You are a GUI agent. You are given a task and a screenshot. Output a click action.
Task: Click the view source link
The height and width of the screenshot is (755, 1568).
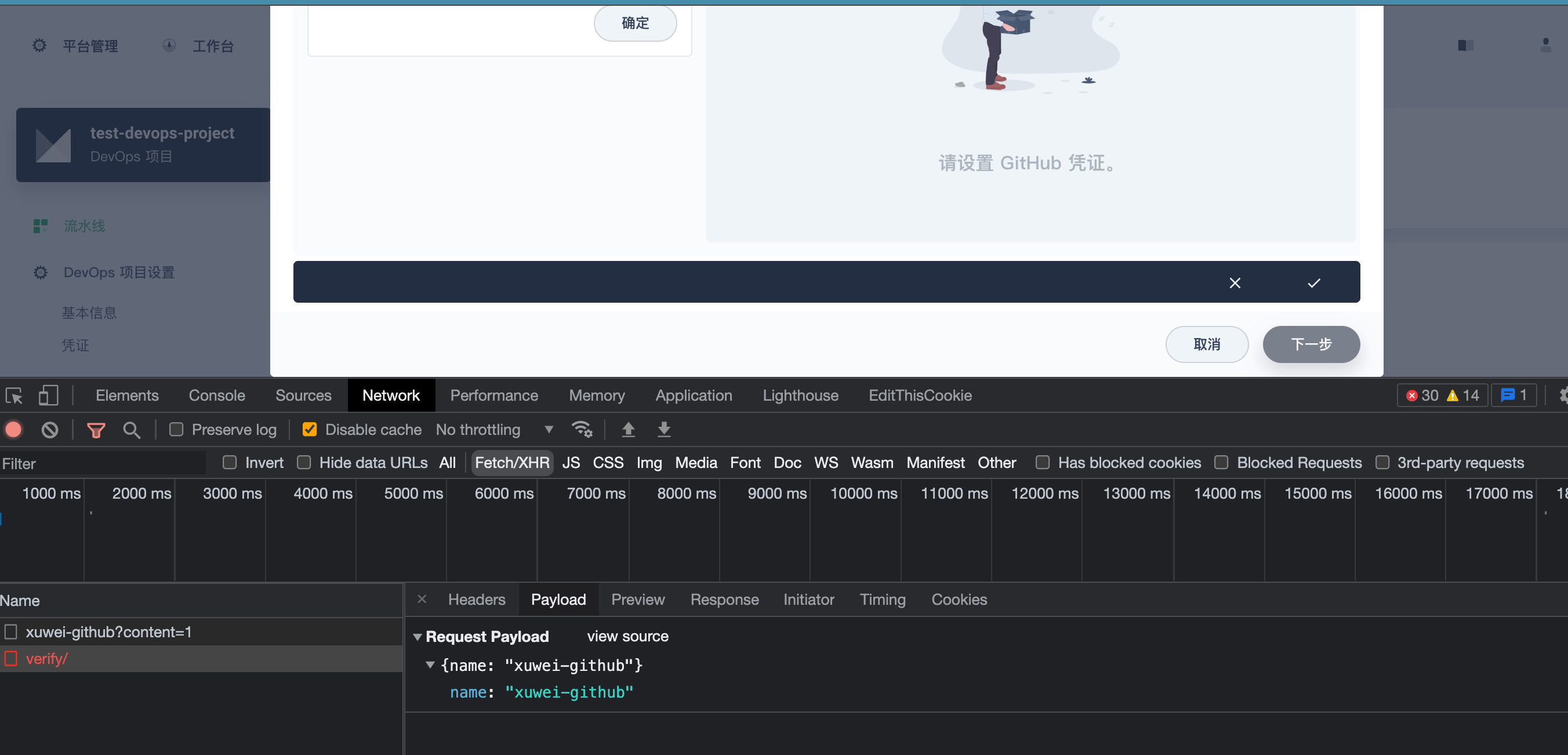[627, 636]
